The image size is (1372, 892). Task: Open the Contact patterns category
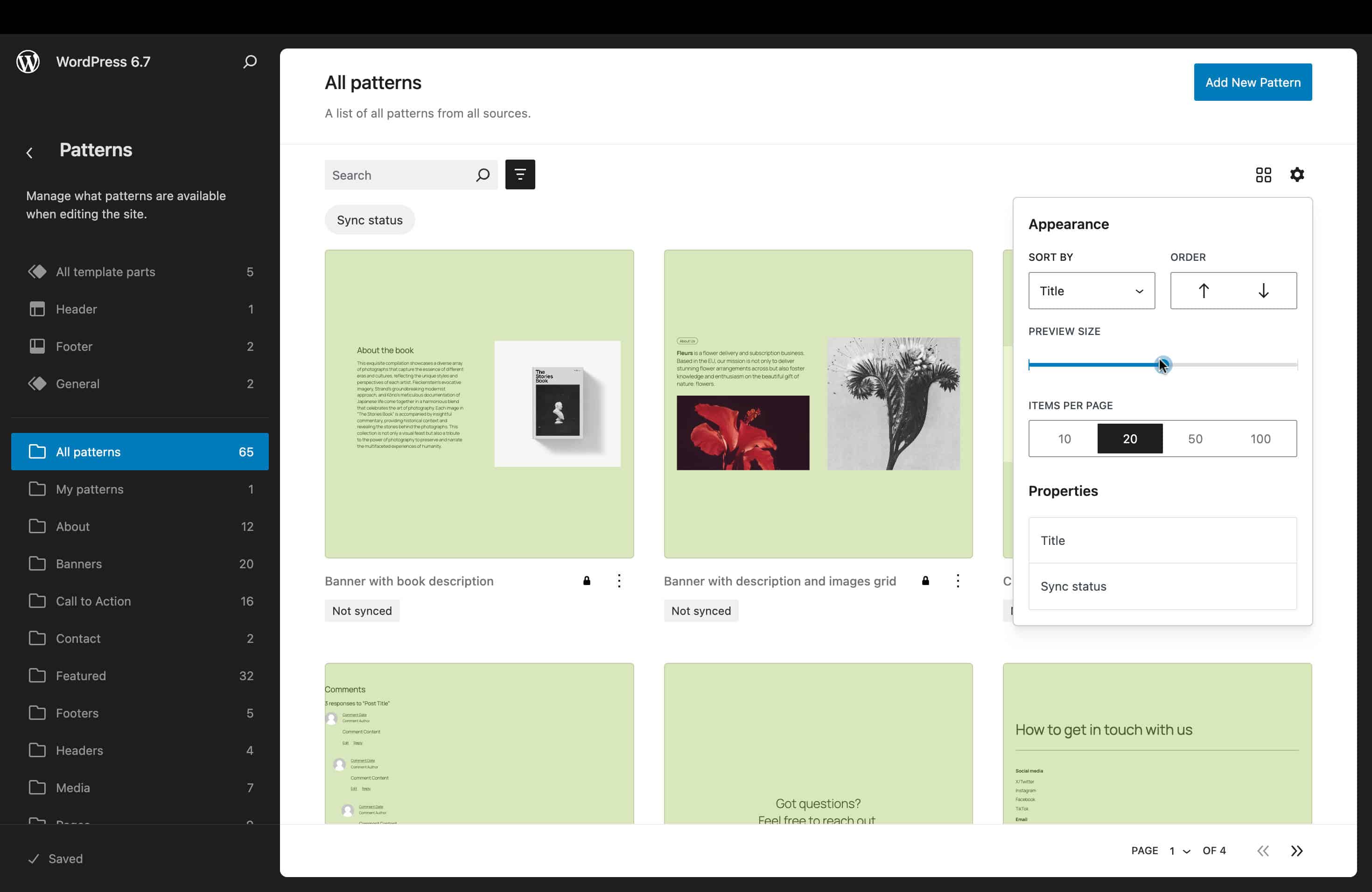(140, 639)
